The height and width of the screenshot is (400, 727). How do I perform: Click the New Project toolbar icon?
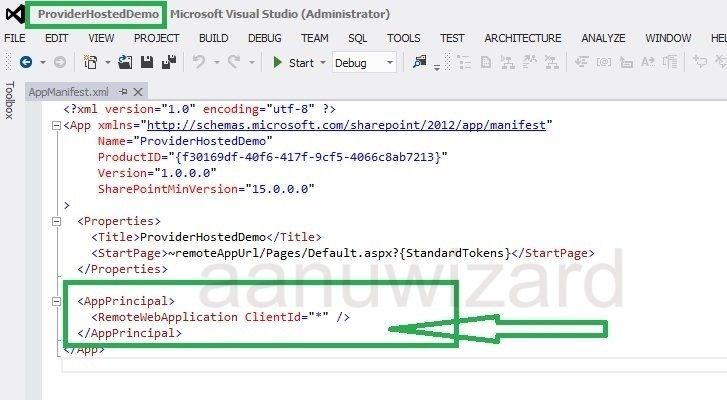point(91,62)
